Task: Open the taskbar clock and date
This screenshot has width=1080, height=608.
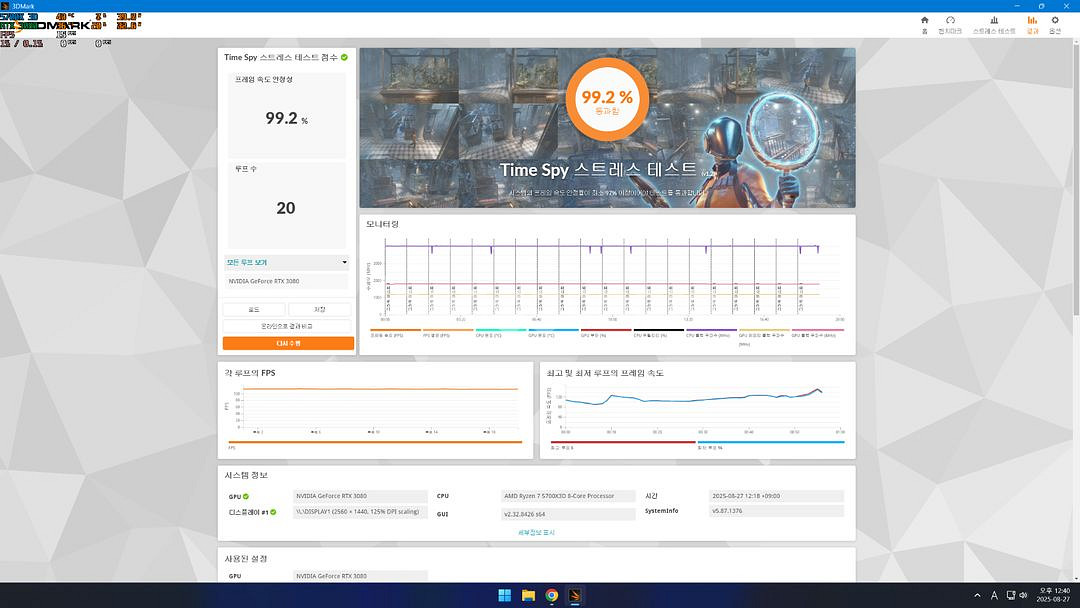Action: (1054, 596)
